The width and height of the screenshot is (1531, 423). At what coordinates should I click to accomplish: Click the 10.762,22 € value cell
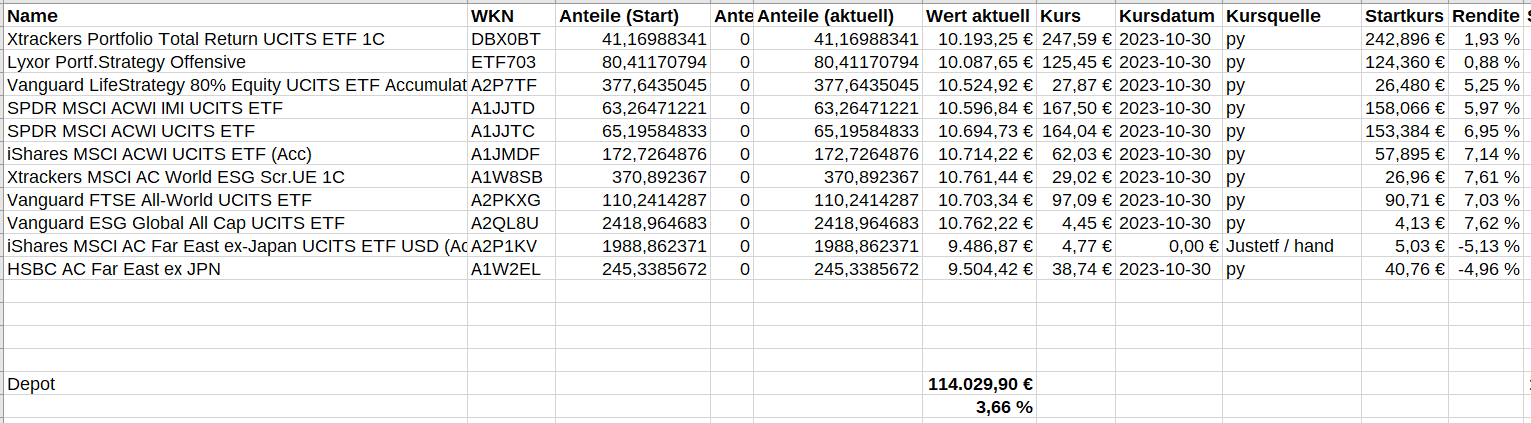(979, 223)
